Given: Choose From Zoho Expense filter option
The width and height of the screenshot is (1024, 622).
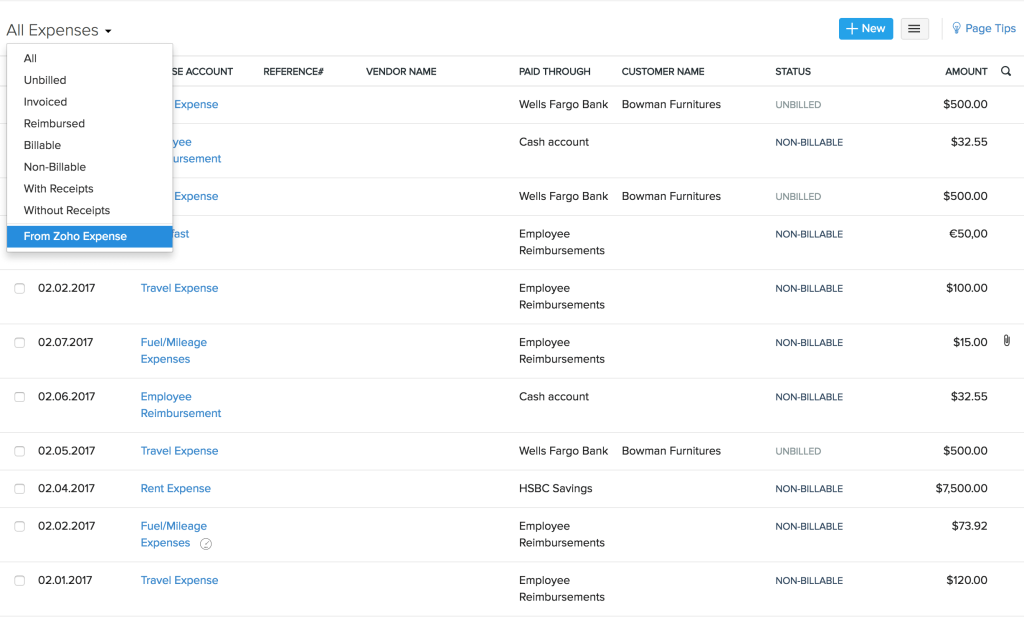Looking at the screenshot, I should pos(75,236).
